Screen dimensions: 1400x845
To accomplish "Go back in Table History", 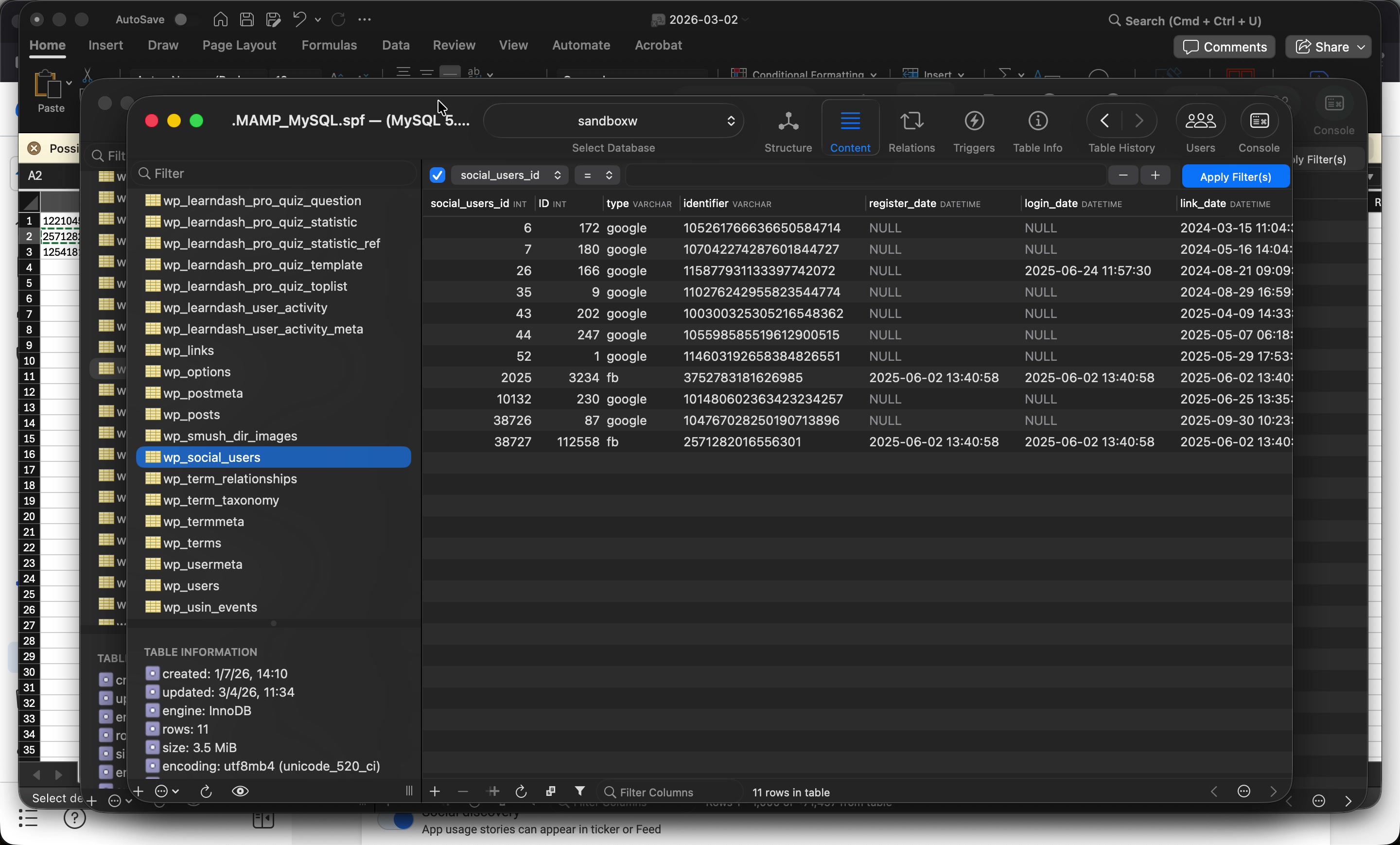I will click(x=1104, y=121).
